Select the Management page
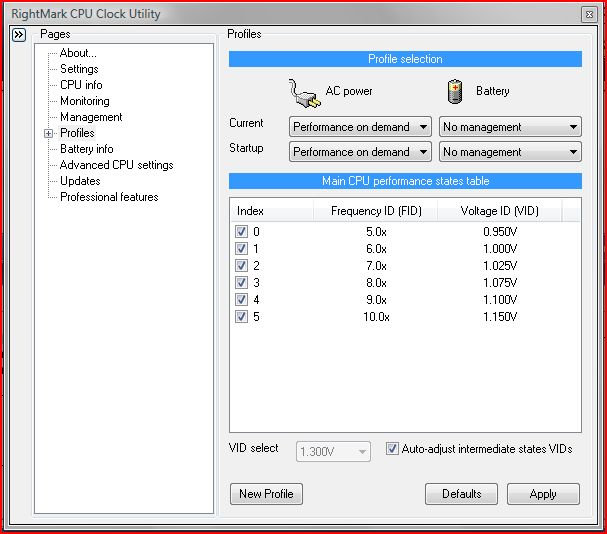607x534 pixels. (x=91, y=117)
